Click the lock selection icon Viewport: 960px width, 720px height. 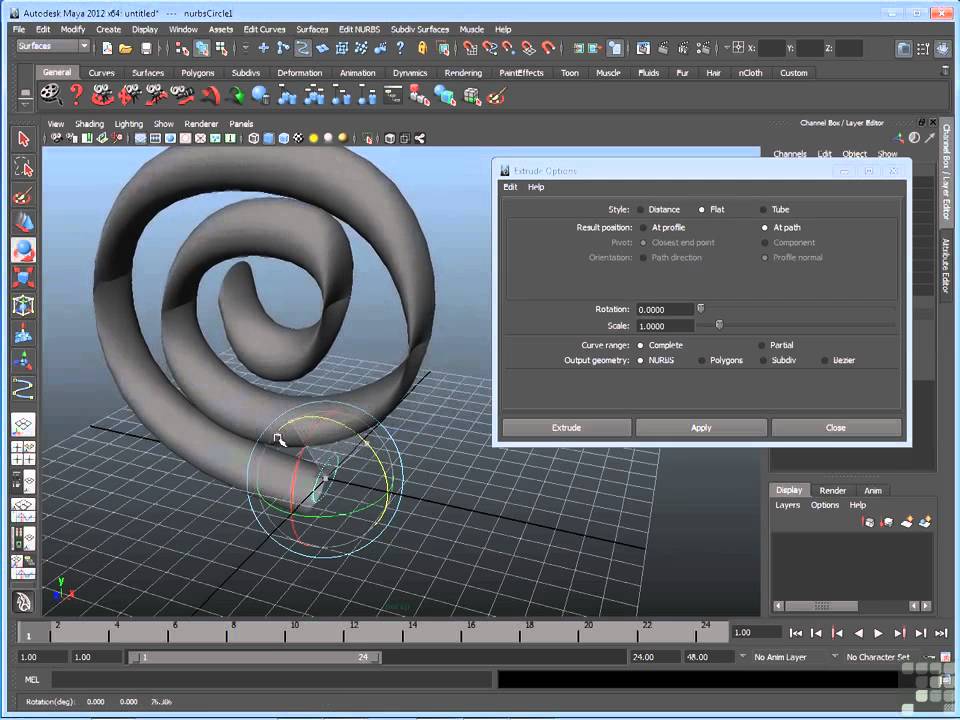(x=422, y=48)
